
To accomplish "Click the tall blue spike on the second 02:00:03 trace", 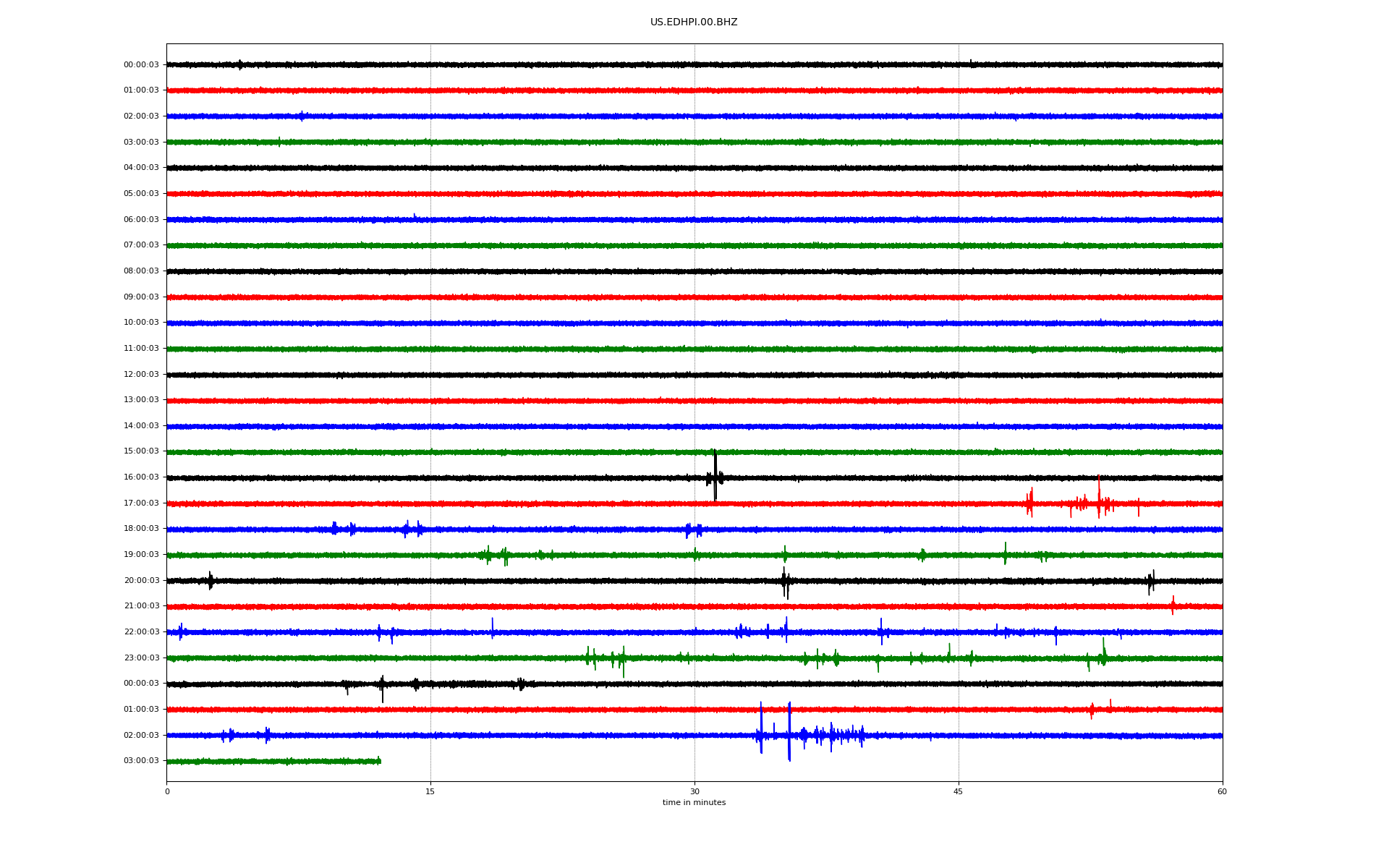I will pos(789,731).
